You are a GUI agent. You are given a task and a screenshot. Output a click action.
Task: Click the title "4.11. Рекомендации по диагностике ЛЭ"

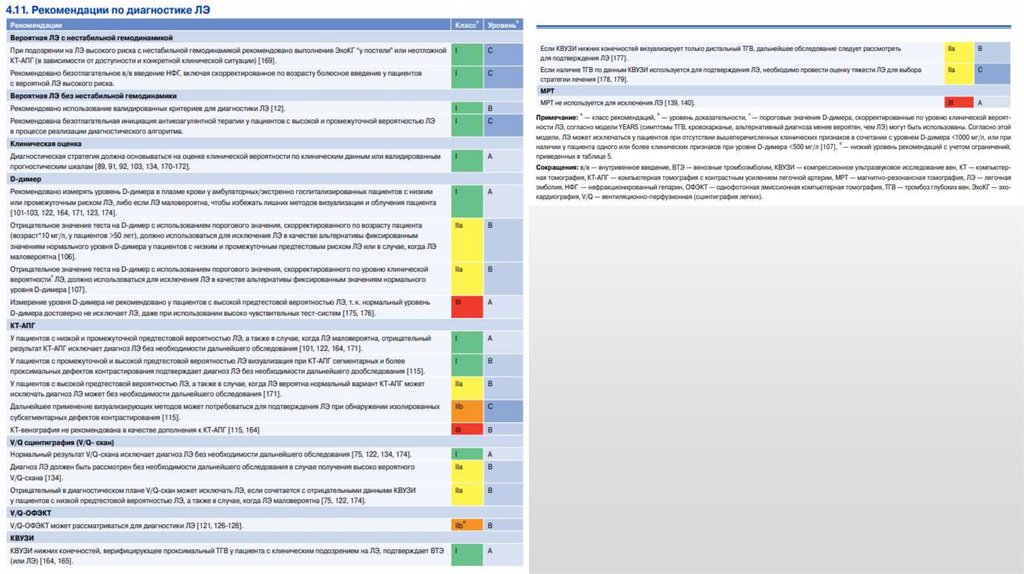point(108,10)
